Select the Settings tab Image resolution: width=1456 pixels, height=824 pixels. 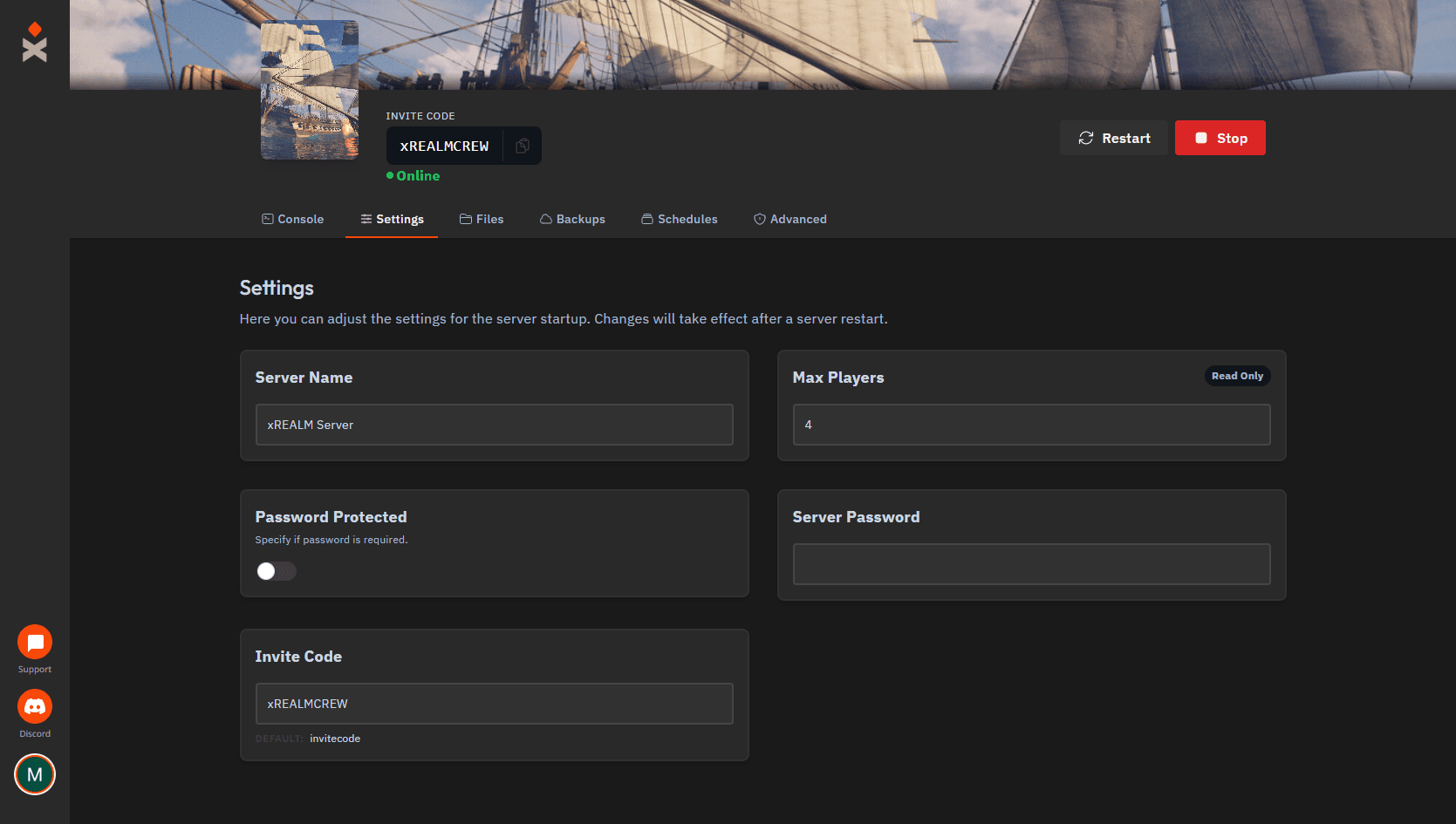[392, 219]
